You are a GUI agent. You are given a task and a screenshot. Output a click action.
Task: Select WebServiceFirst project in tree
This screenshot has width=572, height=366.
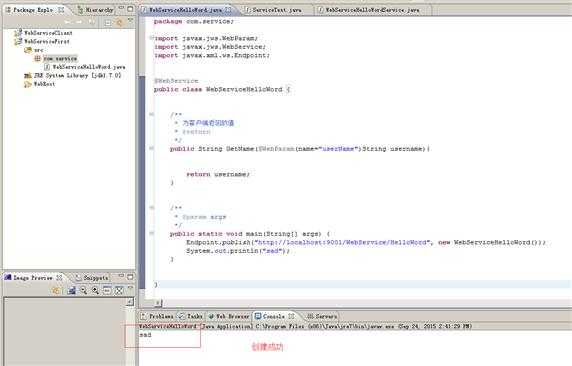(x=47, y=41)
